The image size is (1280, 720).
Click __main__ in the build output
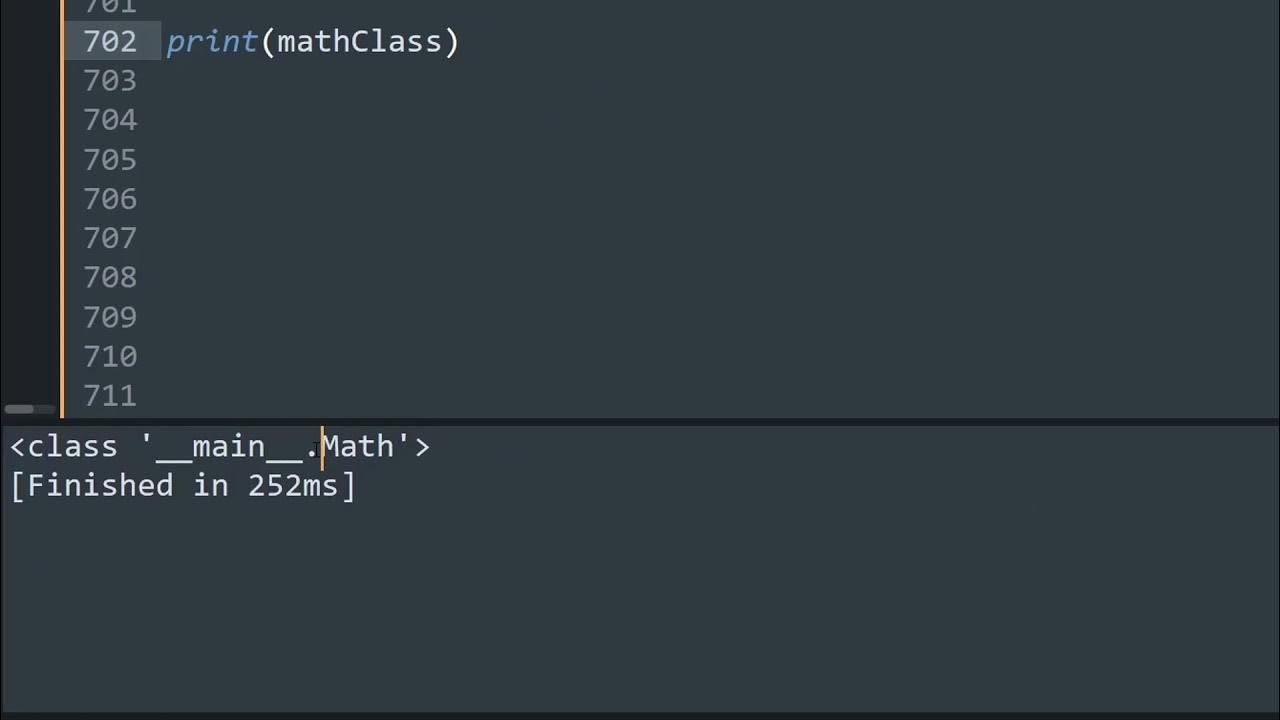coord(230,446)
